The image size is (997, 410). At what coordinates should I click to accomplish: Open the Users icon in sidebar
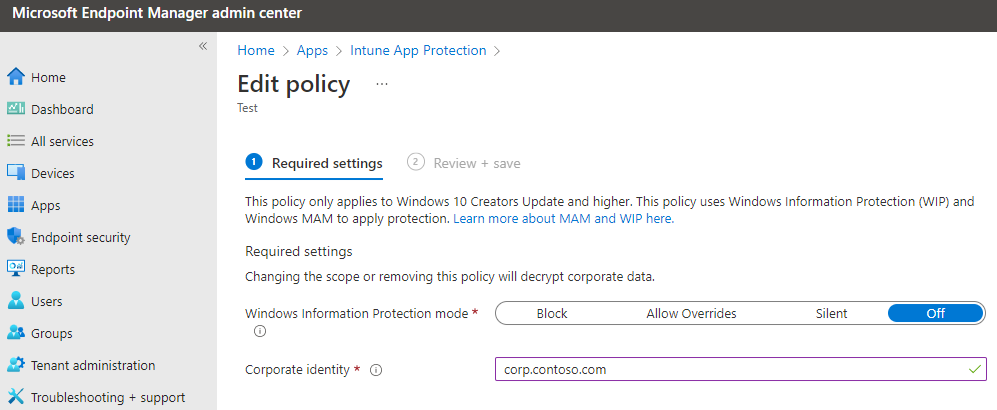click(15, 301)
